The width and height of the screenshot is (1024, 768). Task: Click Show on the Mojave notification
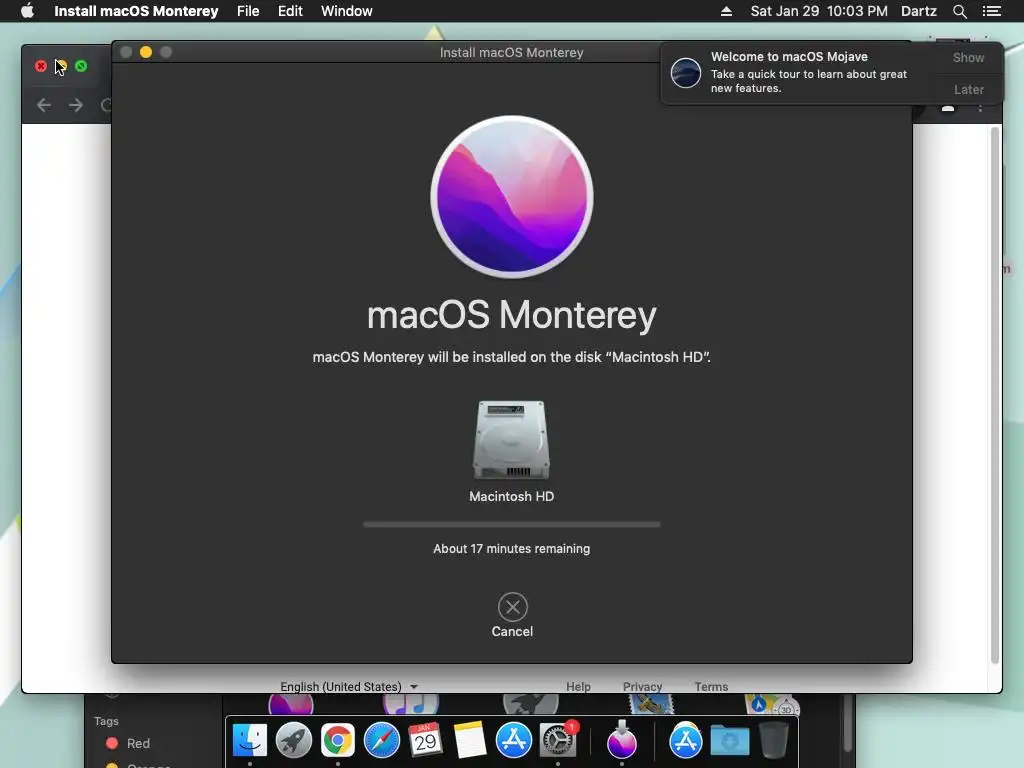tap(968, 57)
